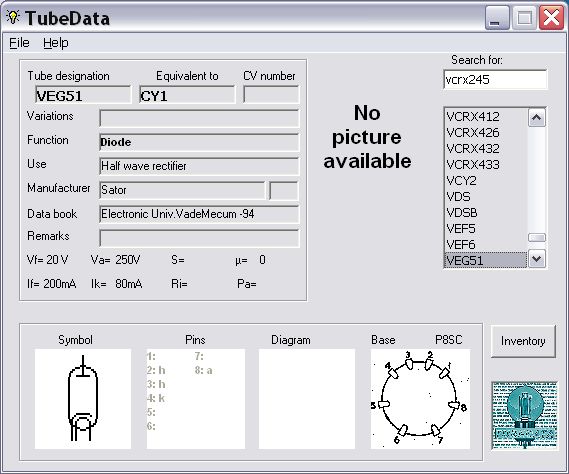
Task: Minimize the TubeData window
Action: tap(497, 18)
